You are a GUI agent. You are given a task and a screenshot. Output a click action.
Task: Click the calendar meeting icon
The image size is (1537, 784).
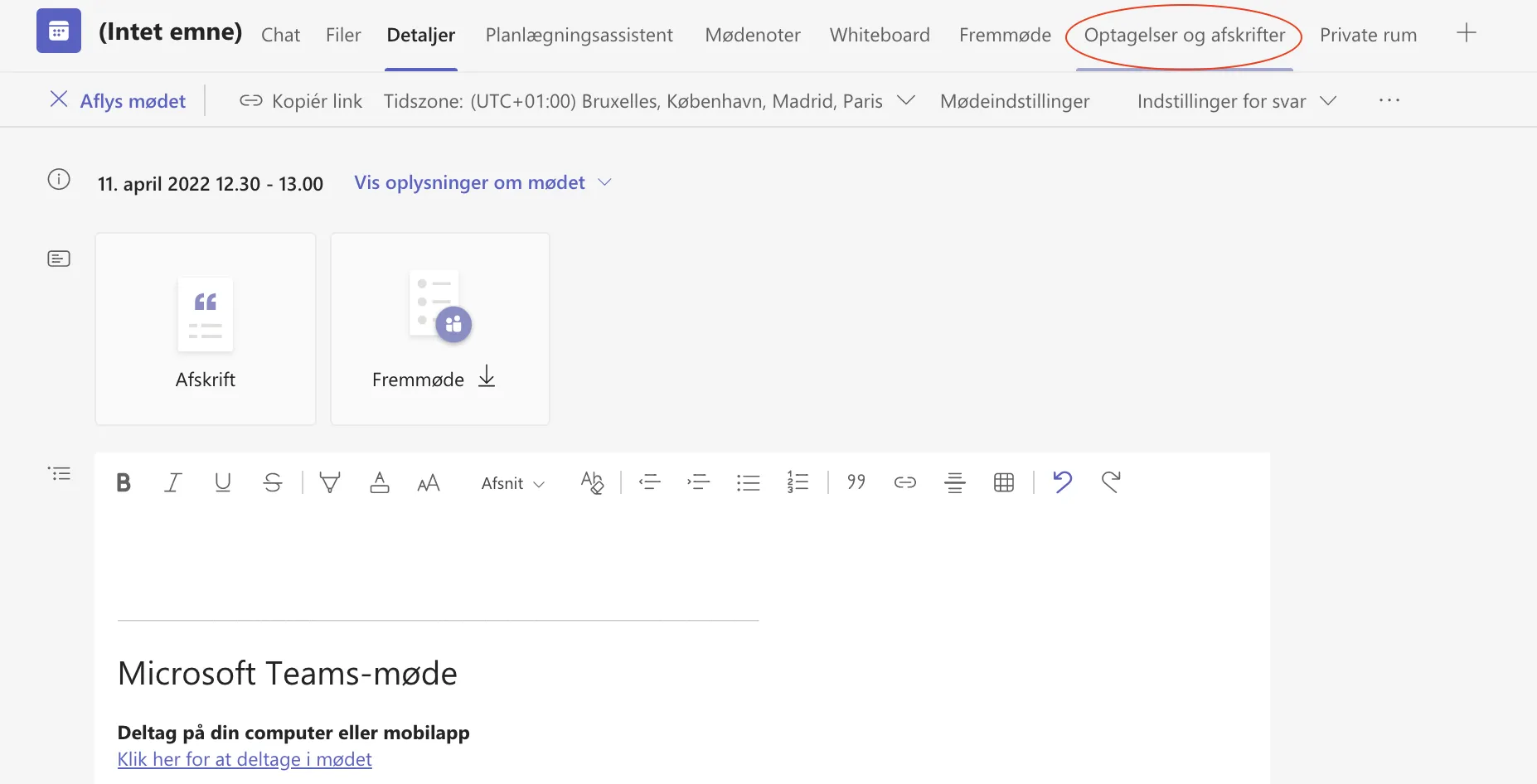[59, 31]
